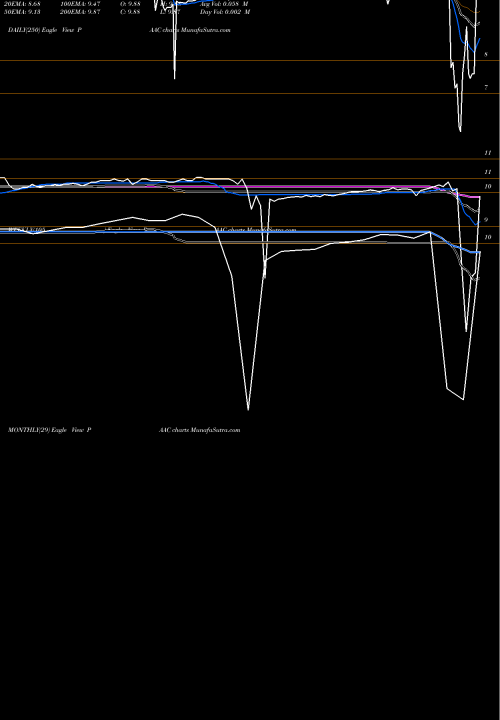Select the 20EMA: 8.68 value
Screen dimensions: 500x720
(x=22, y=4)
